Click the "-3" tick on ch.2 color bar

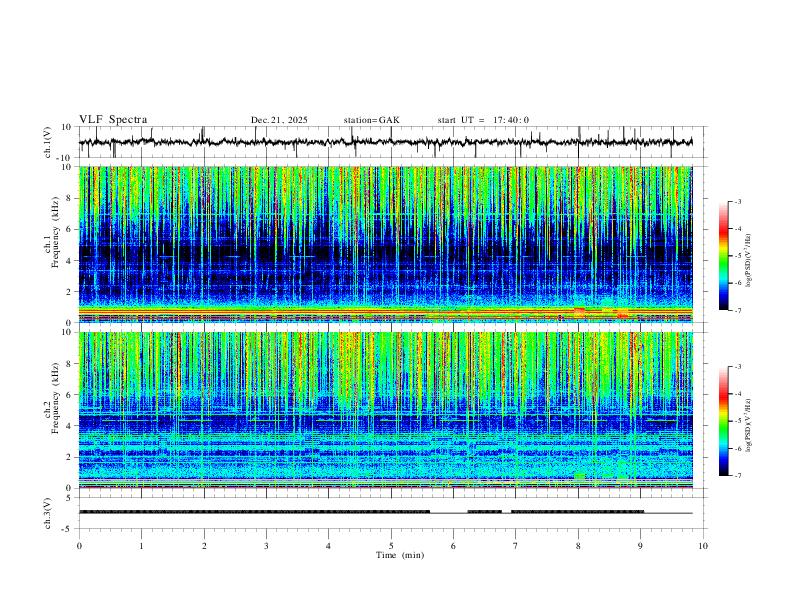737,367
